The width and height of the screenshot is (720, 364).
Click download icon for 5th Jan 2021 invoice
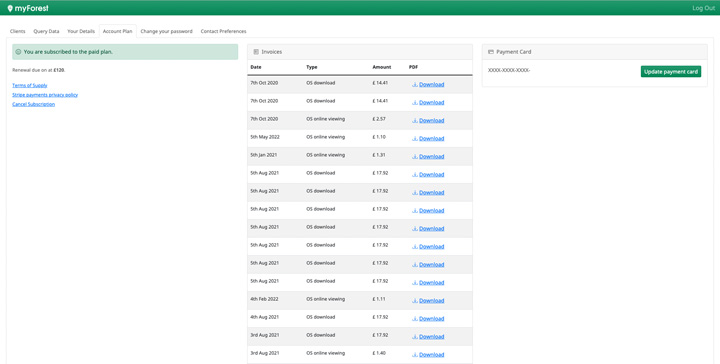pyautogui.click(x=415, y=157)
